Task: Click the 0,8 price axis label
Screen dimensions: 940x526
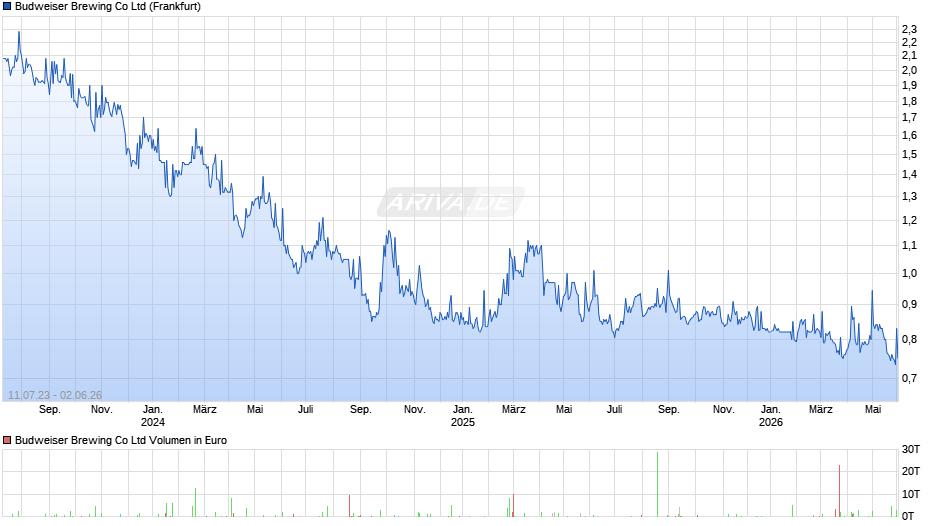Action: 909,339
